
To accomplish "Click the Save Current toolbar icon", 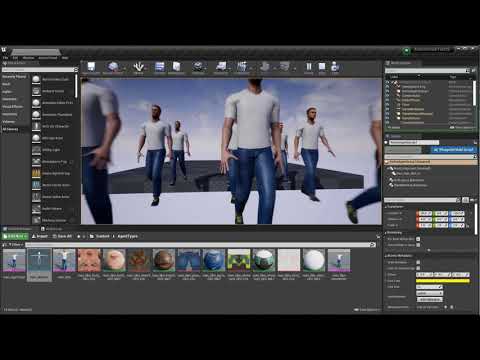I will (x=91, y=67).
